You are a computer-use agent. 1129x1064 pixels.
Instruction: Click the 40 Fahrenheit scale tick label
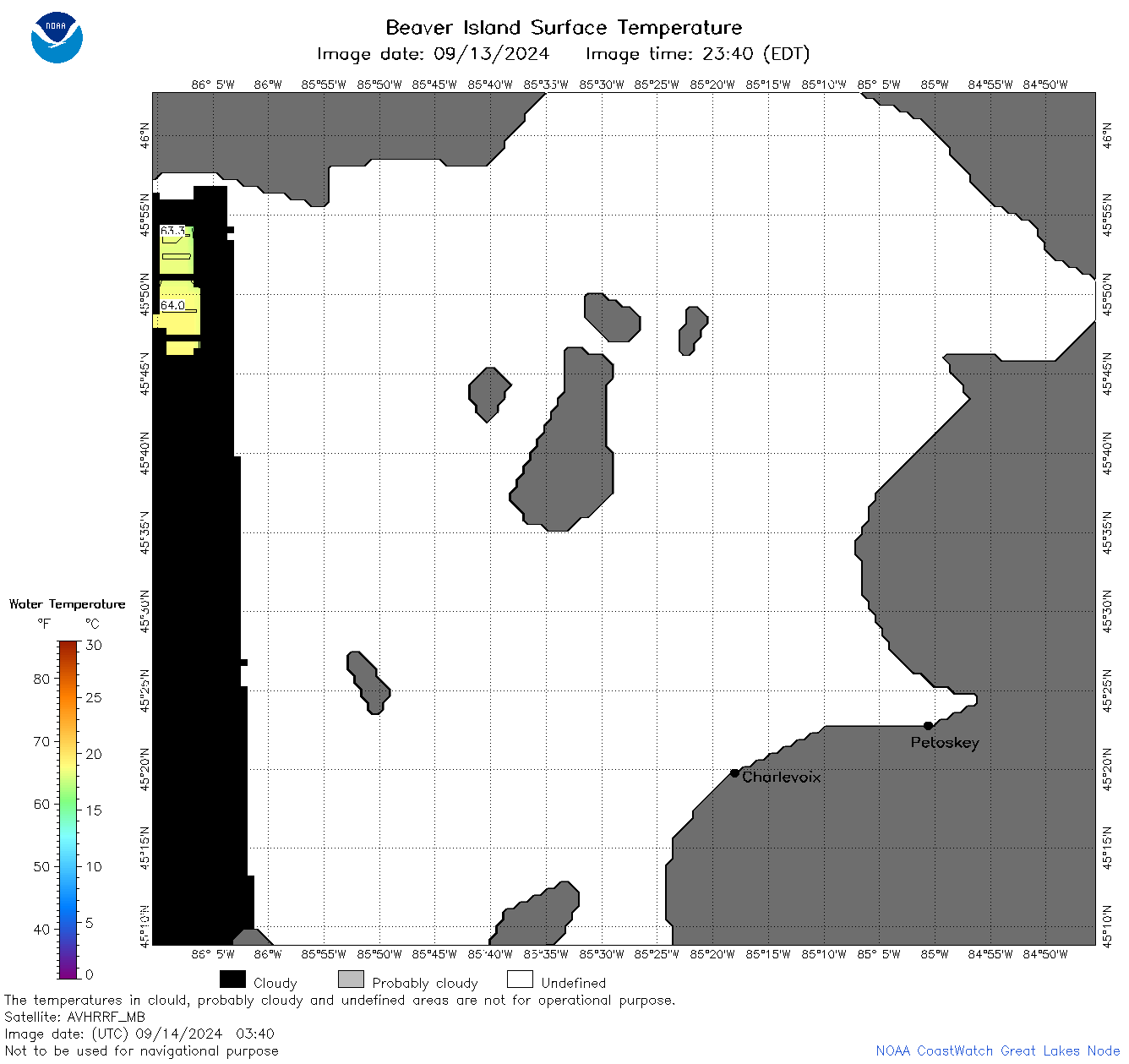[x=41, y=929]
